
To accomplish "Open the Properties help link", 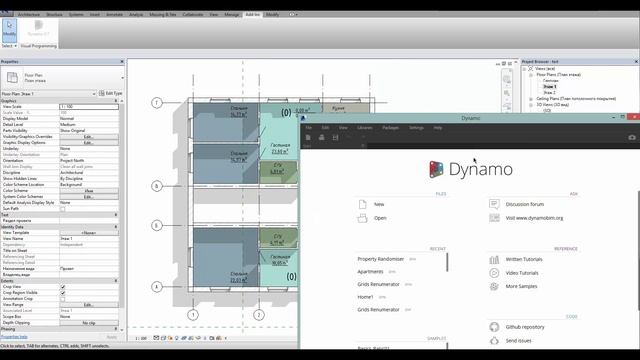I will click(x=14, y=337).
